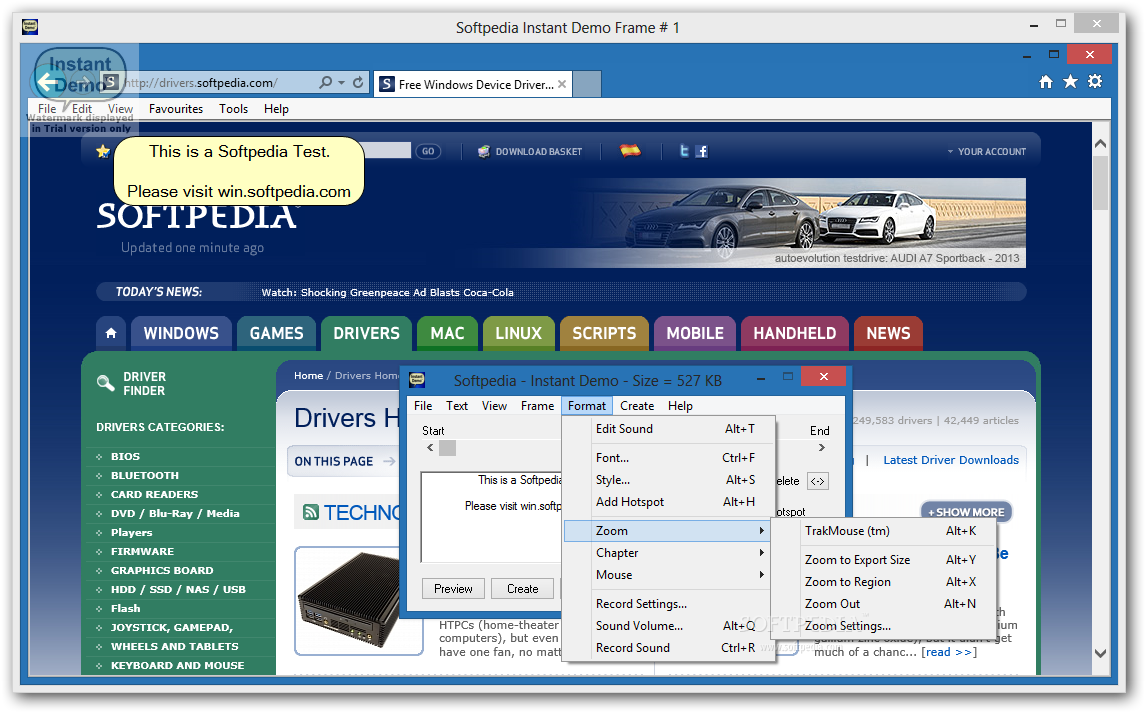Go to browser home icon
1146x713 pixels.
coord(1046,82)
